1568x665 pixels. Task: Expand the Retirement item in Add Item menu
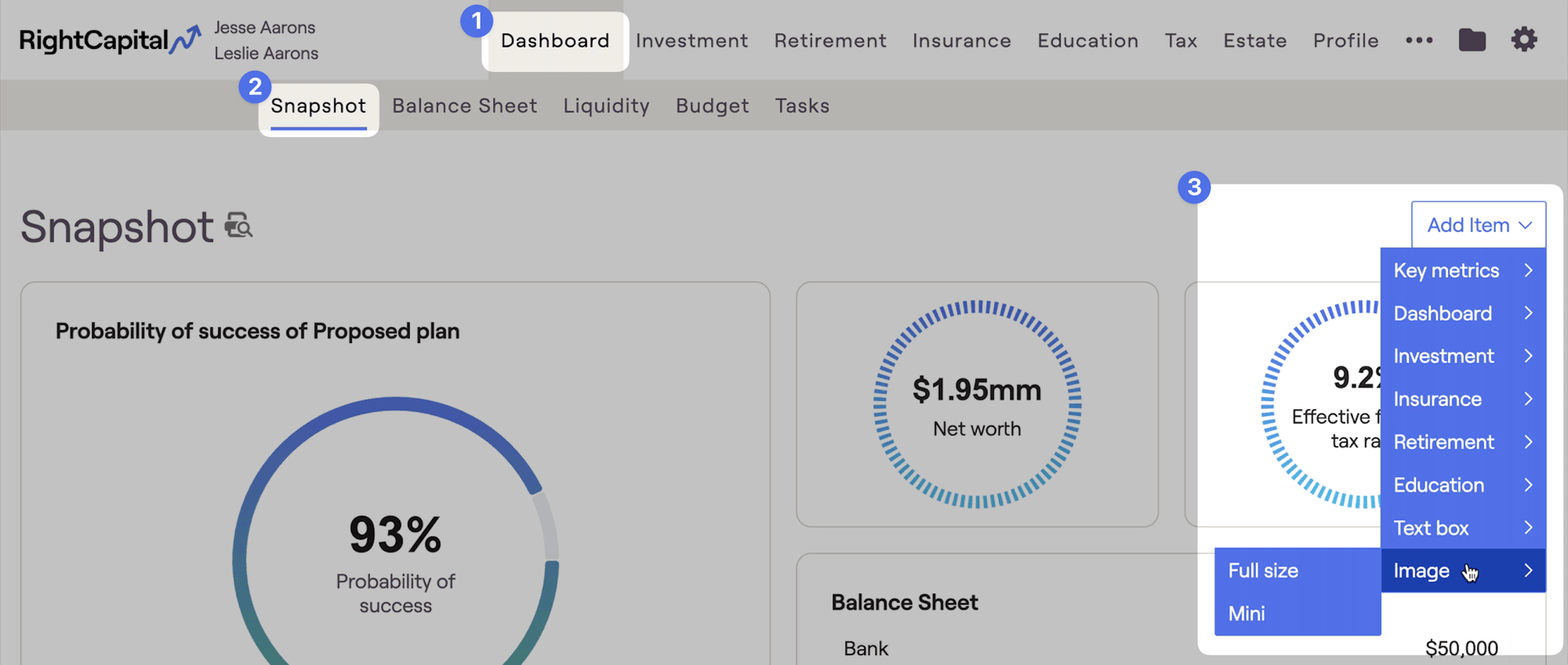pyautogui.click(x=1463, y=442)
